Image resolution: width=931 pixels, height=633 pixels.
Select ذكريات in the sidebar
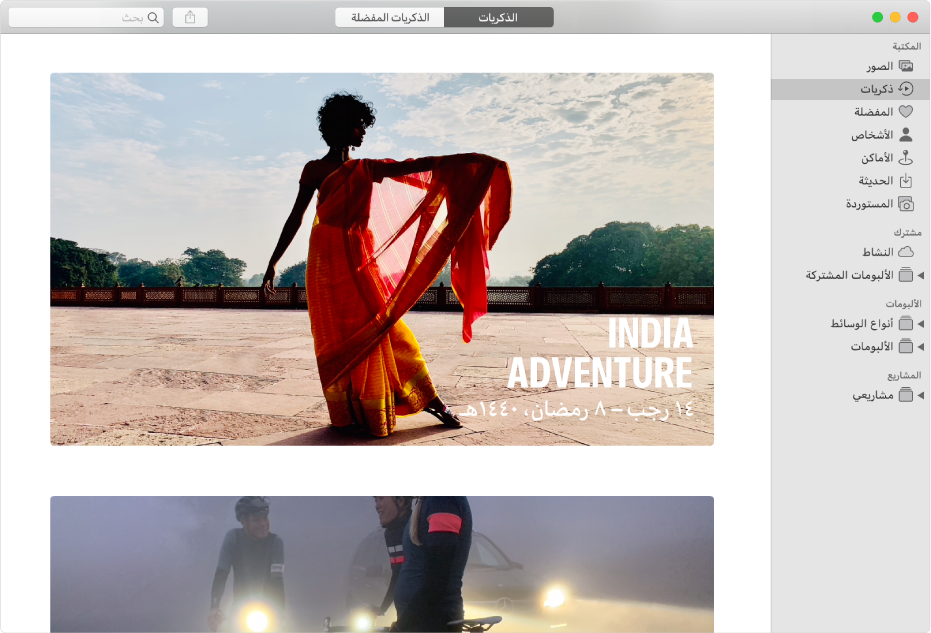[x=851, y=89]
